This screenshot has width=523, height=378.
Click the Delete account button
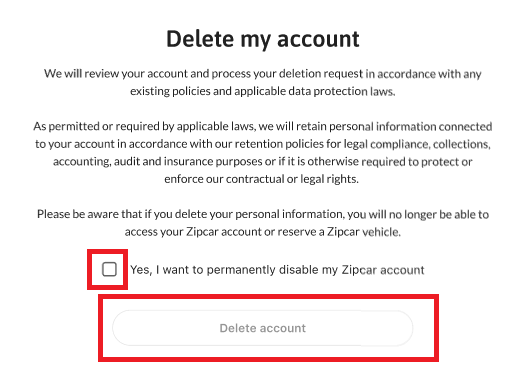263,328
